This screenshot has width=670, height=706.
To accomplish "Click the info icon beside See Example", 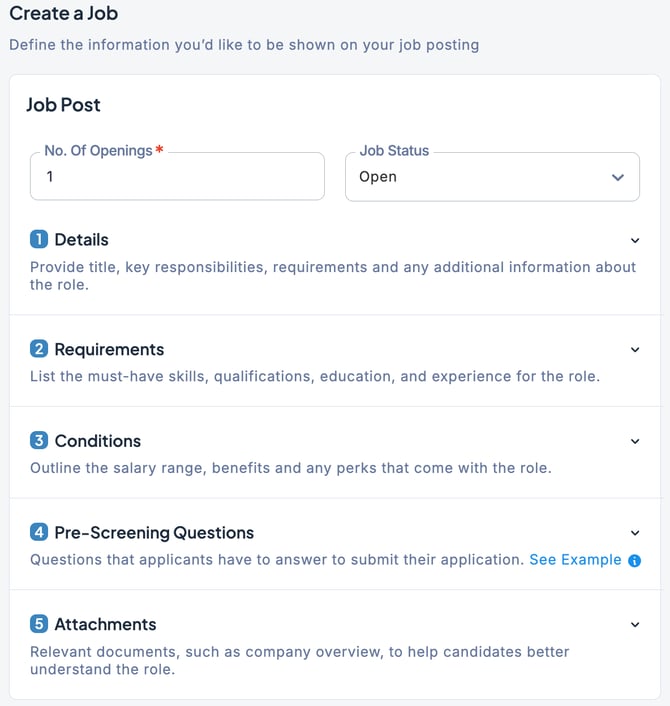I will click(x=634, y=561).
